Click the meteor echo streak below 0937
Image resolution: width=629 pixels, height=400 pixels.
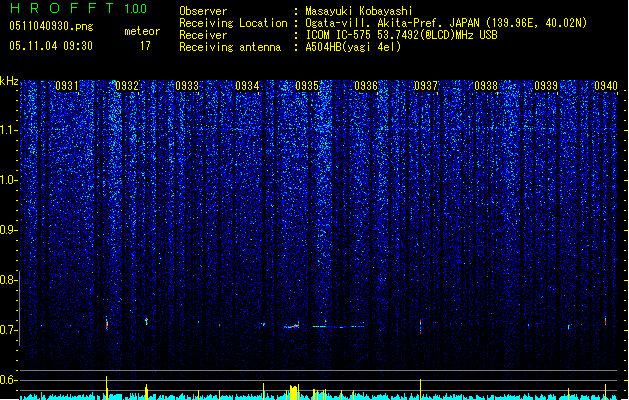(420, 326)
